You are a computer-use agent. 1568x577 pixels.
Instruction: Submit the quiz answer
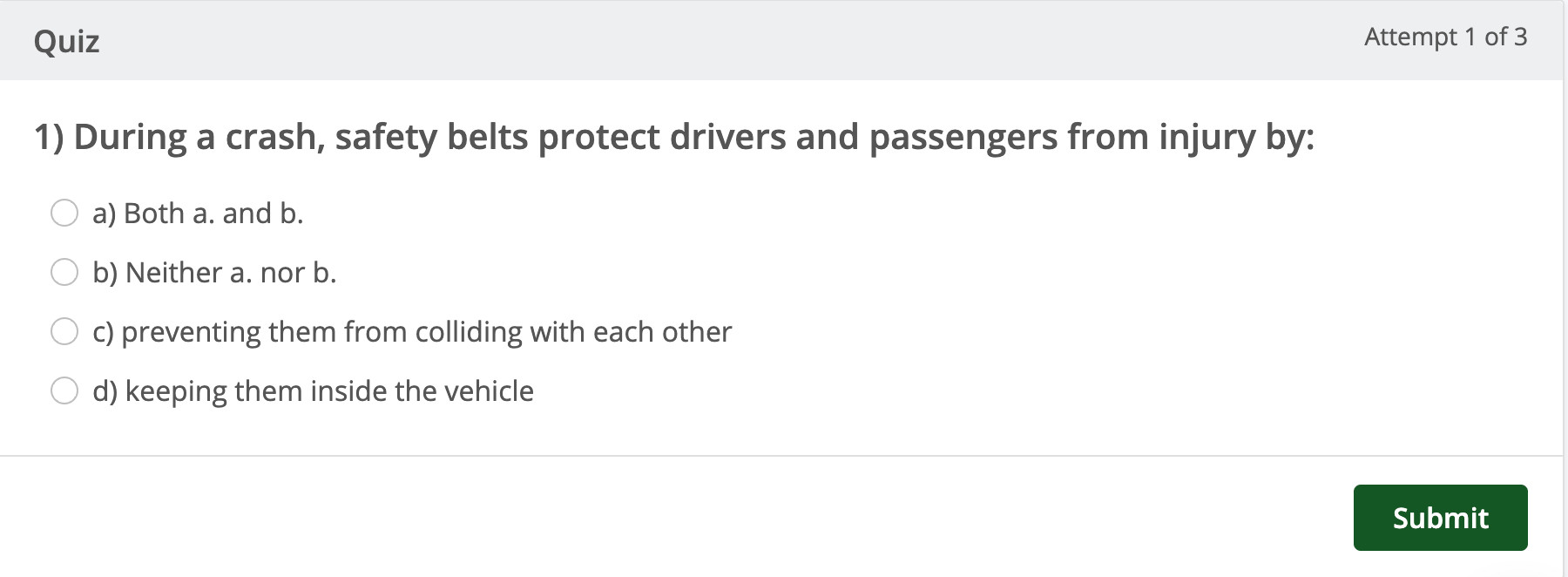(x=1440, y=518)
